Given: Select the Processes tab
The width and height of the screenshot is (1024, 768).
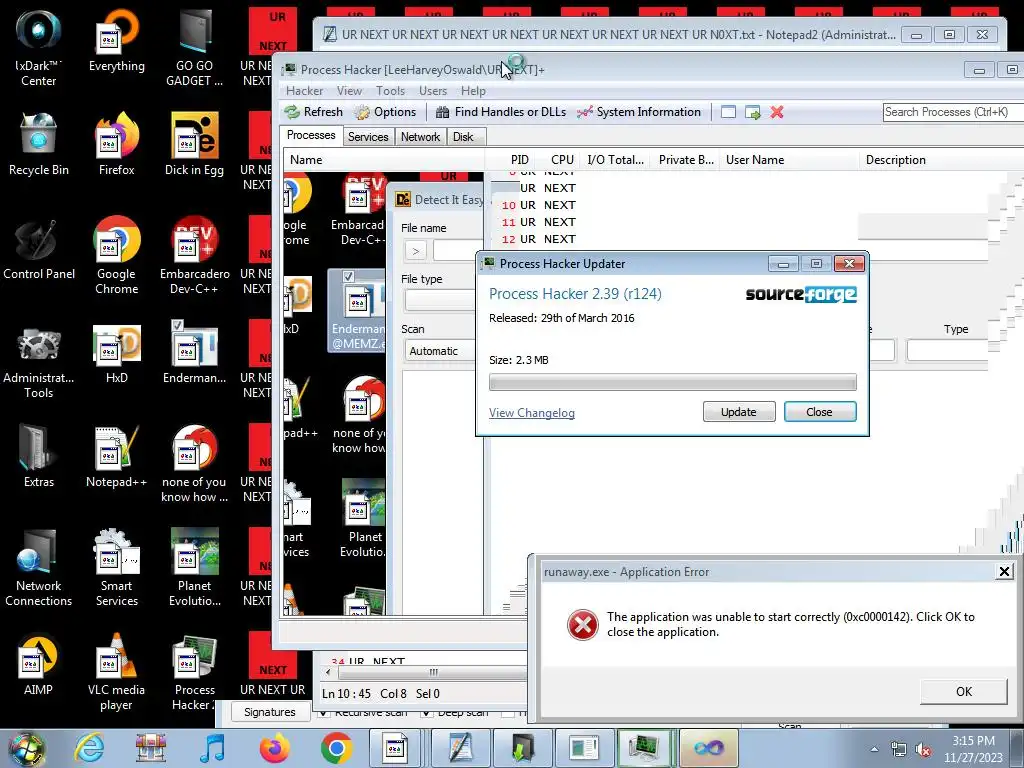Looking at the screenshot, I should tap(311, 135).
